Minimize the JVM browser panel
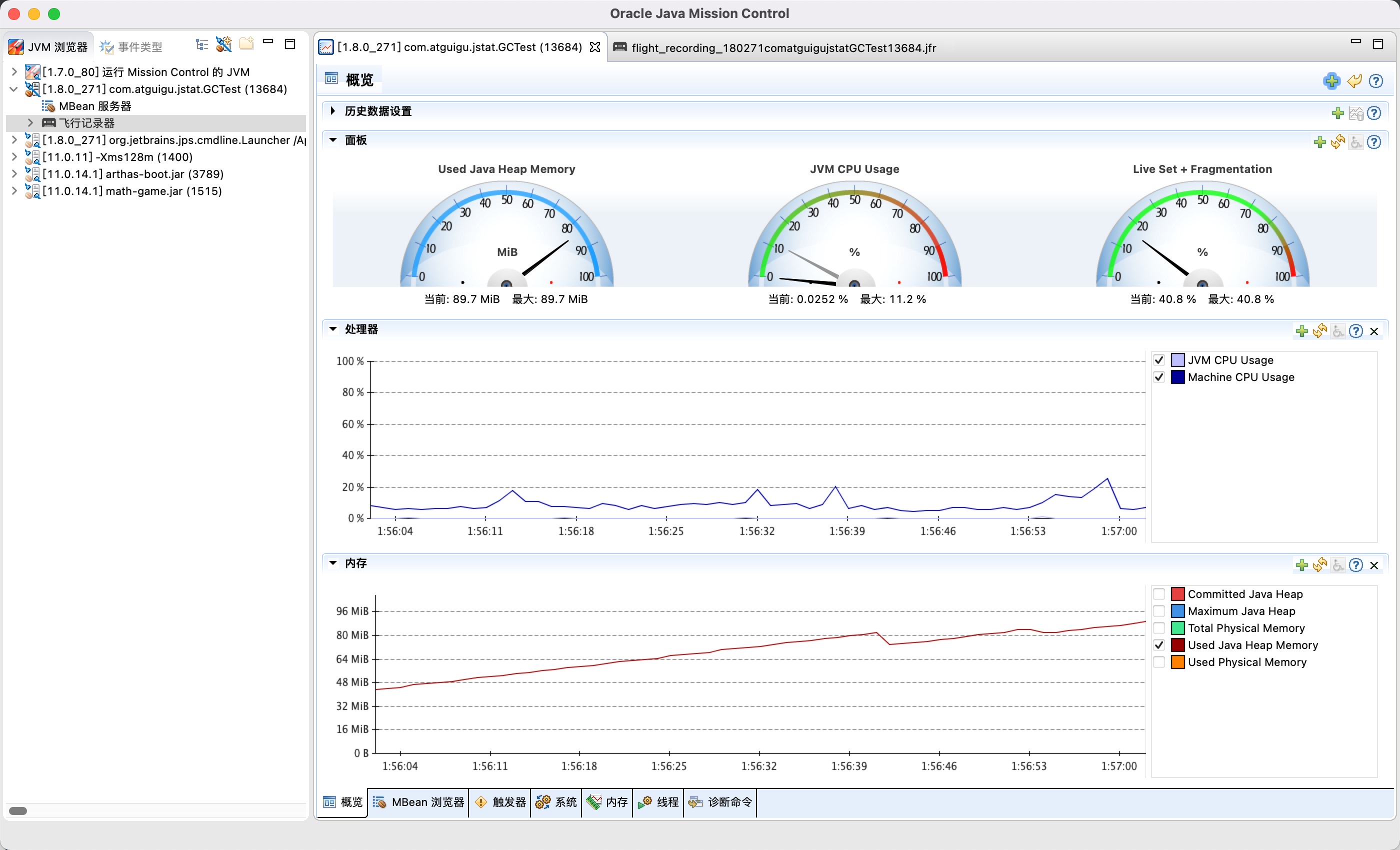Image resolution: width=1400 pixels, height=850 pixels. pyautogui.click(x=268, y=41)
